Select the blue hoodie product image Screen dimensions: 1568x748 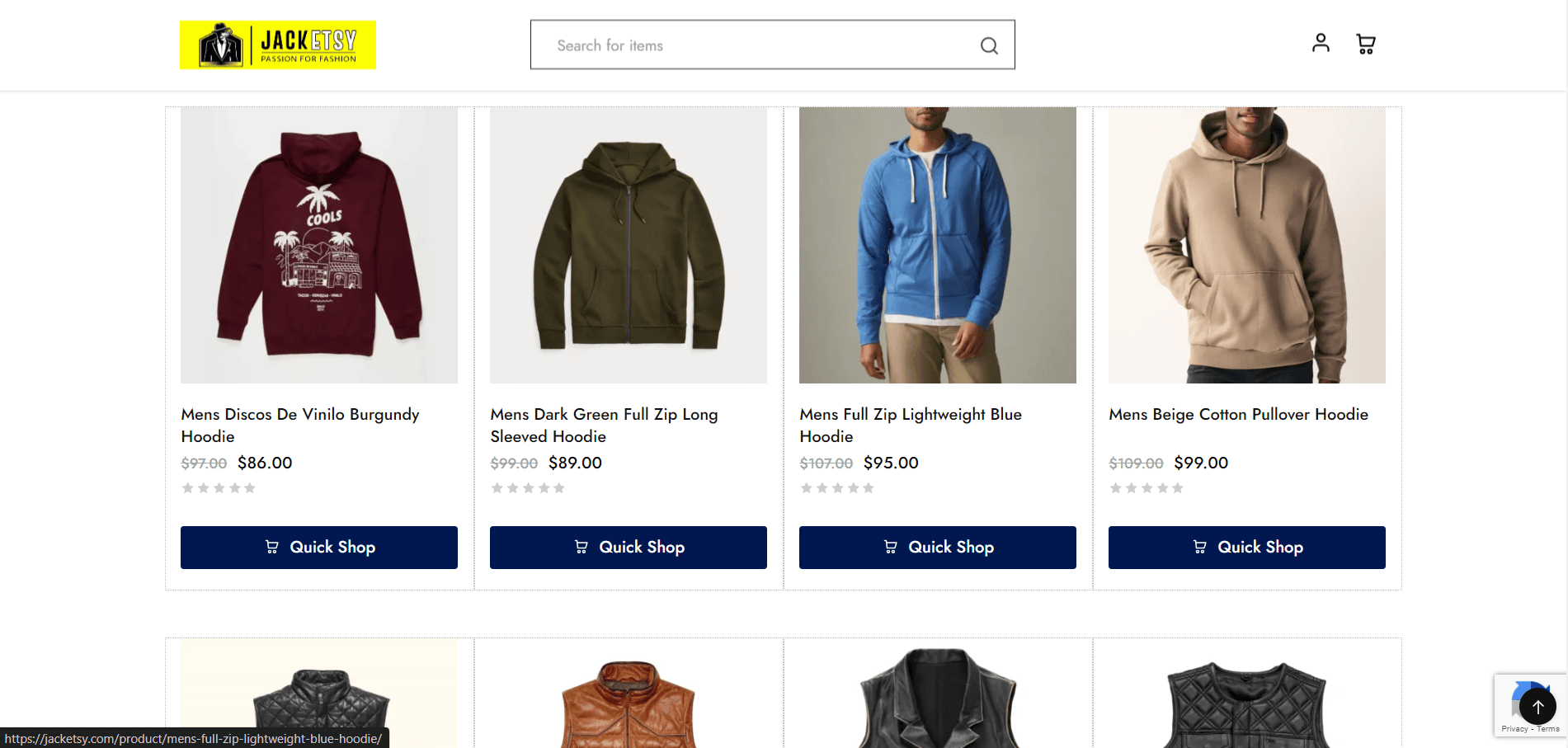coord(938,245)
